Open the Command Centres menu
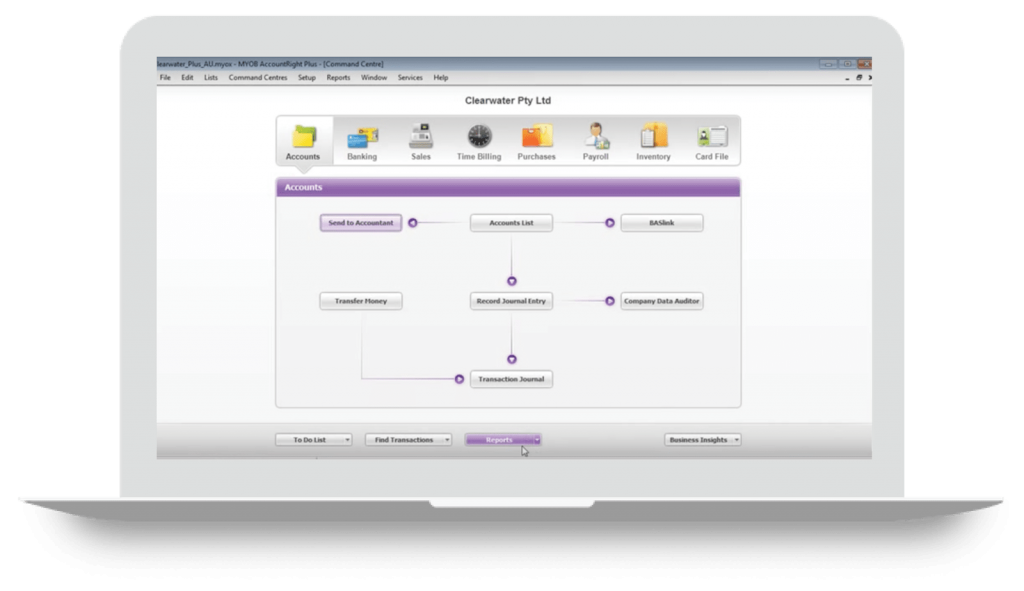This screenshot has height=591, width=1024. coord(258,77)
